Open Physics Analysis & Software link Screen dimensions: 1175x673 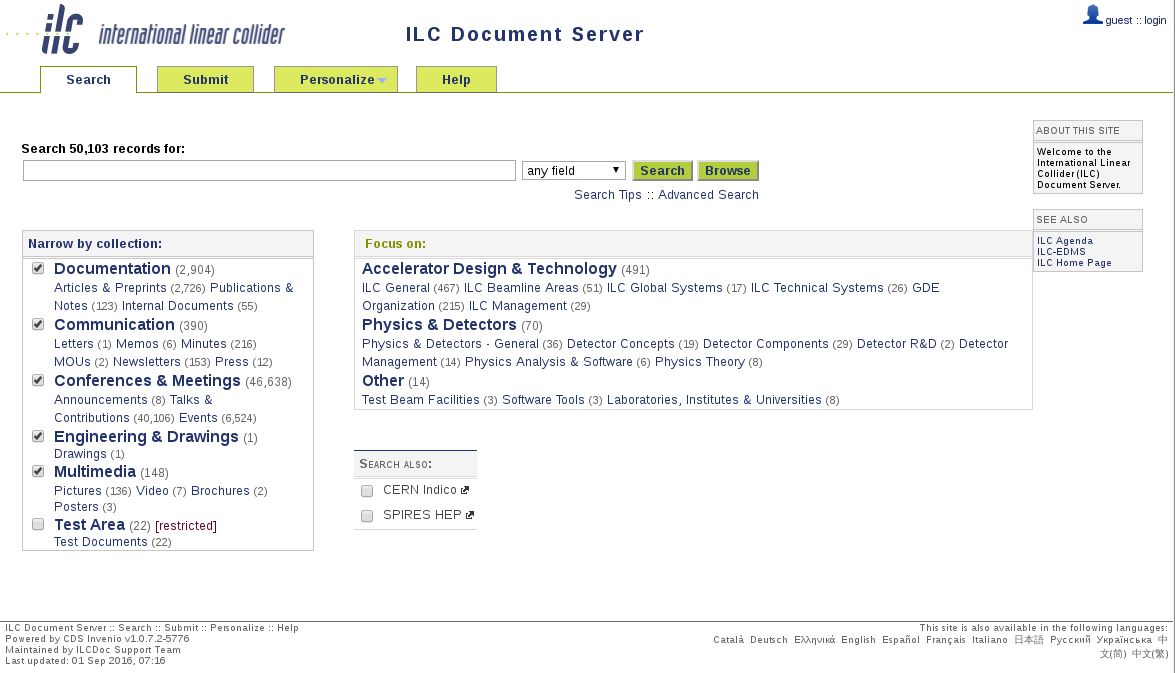coord(549,362)
